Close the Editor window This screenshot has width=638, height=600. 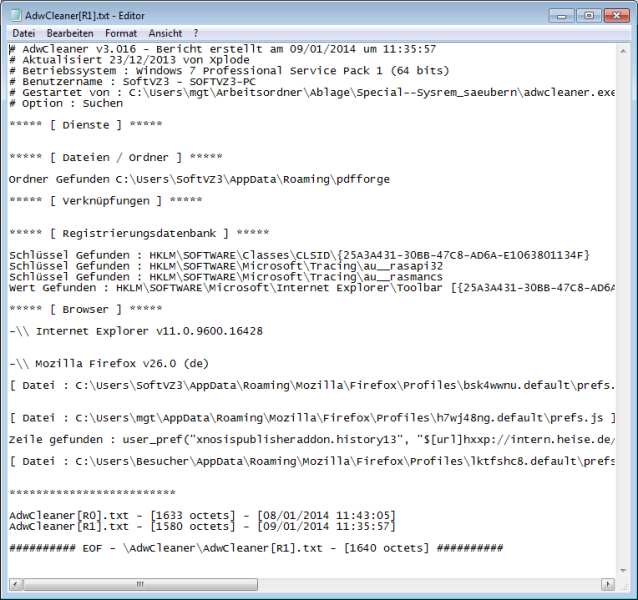click(616, 16)
